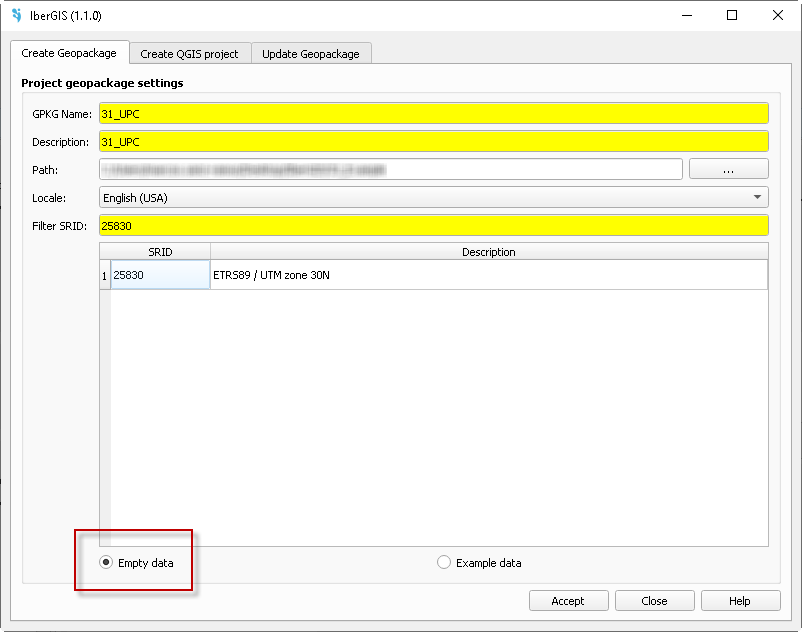802x632 pixels.
Task: Select row 1 header in SRID table
Action: tap(105, 275)
